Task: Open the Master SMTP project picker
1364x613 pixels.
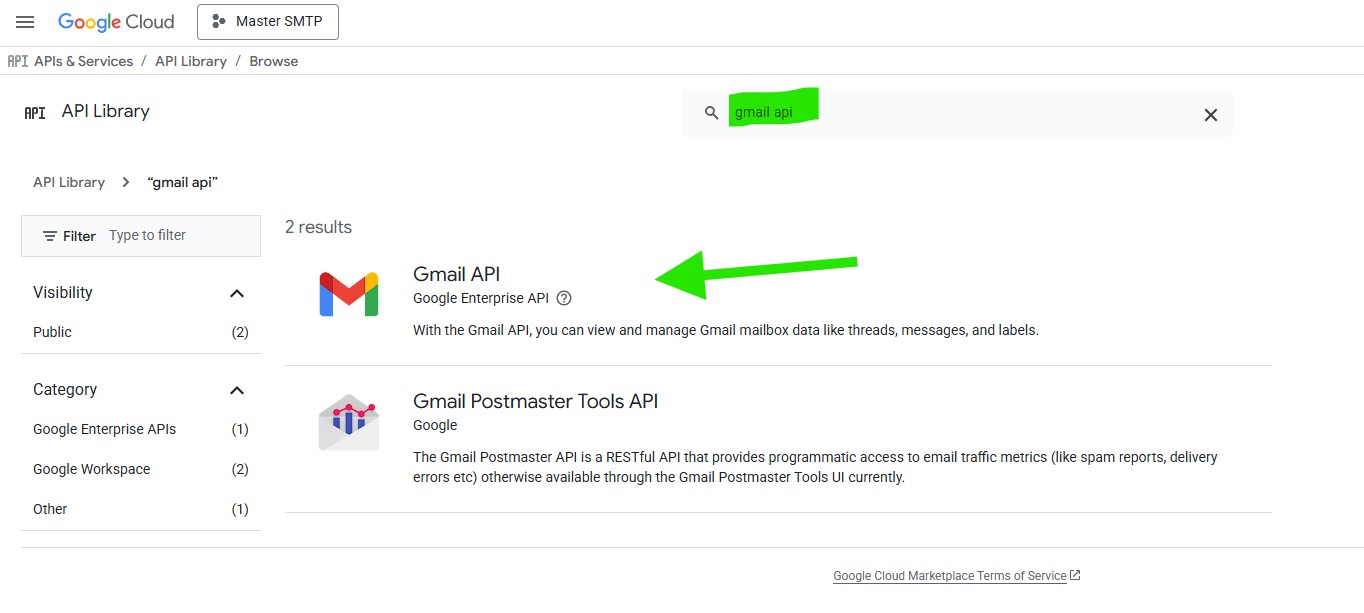Action: [267, 22]
